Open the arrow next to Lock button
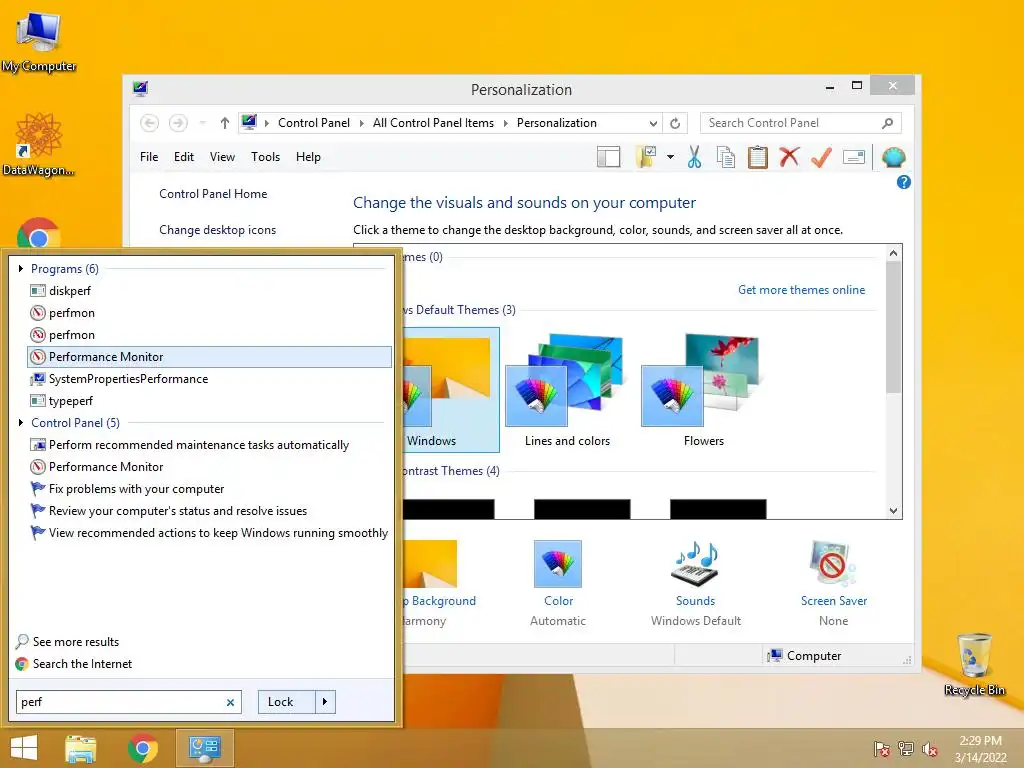 point(325,702)
